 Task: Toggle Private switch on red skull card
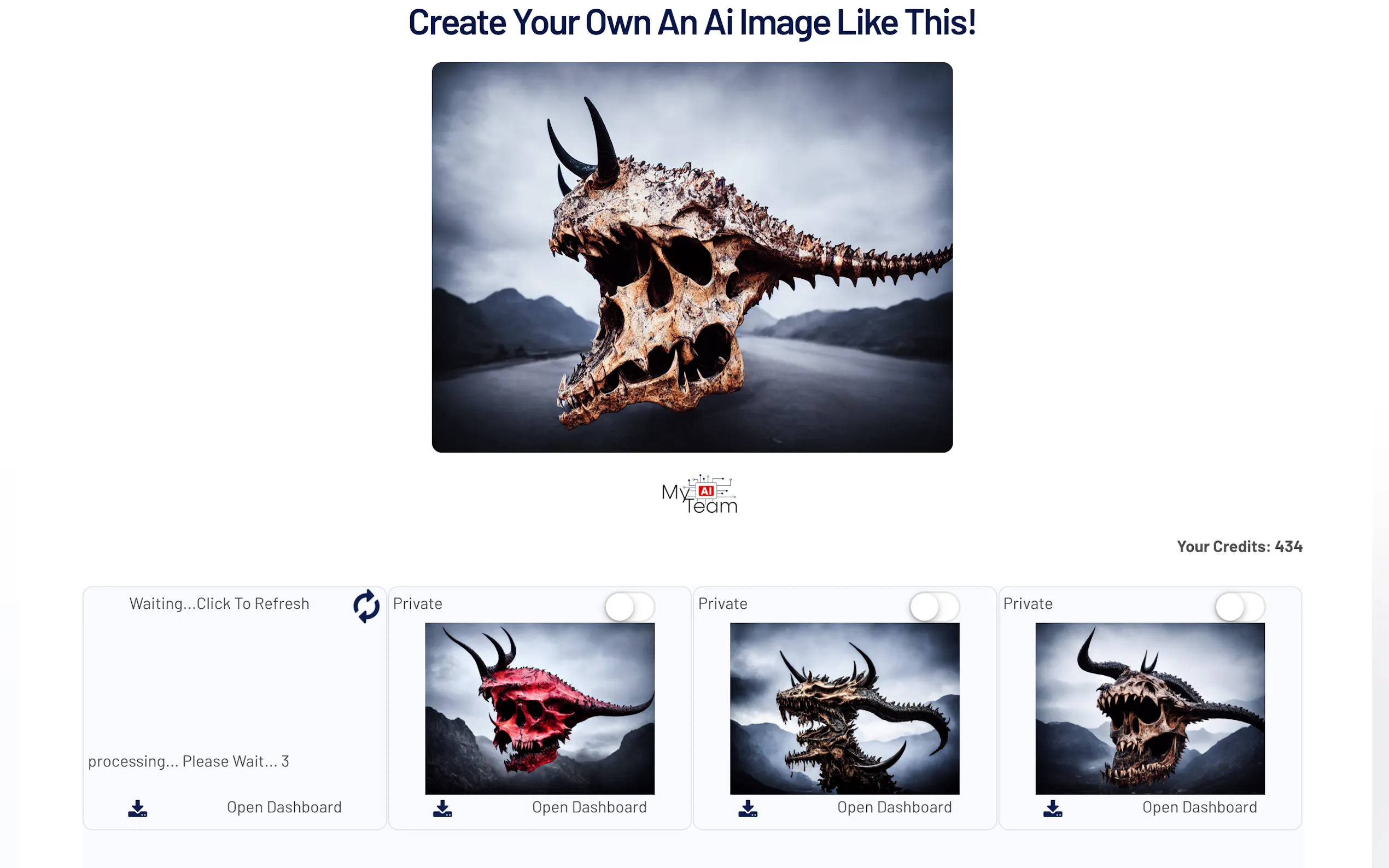click(629, 607)
